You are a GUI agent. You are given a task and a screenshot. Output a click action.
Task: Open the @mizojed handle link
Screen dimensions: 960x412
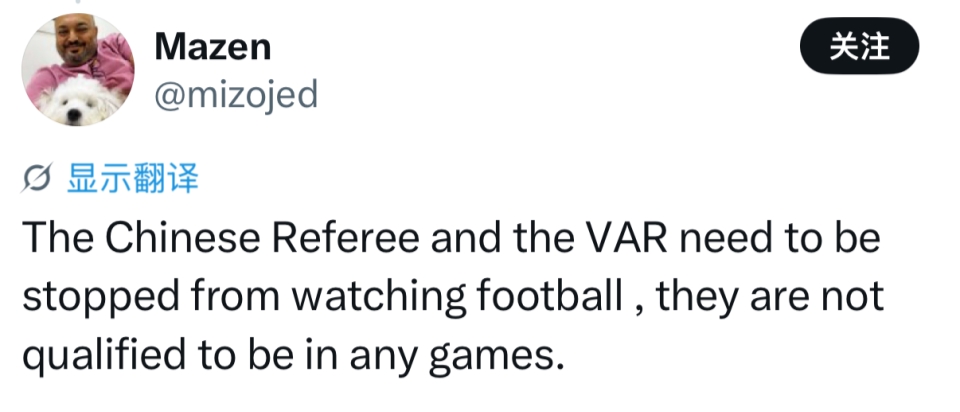pyautogui.click(x=236, y=94)
